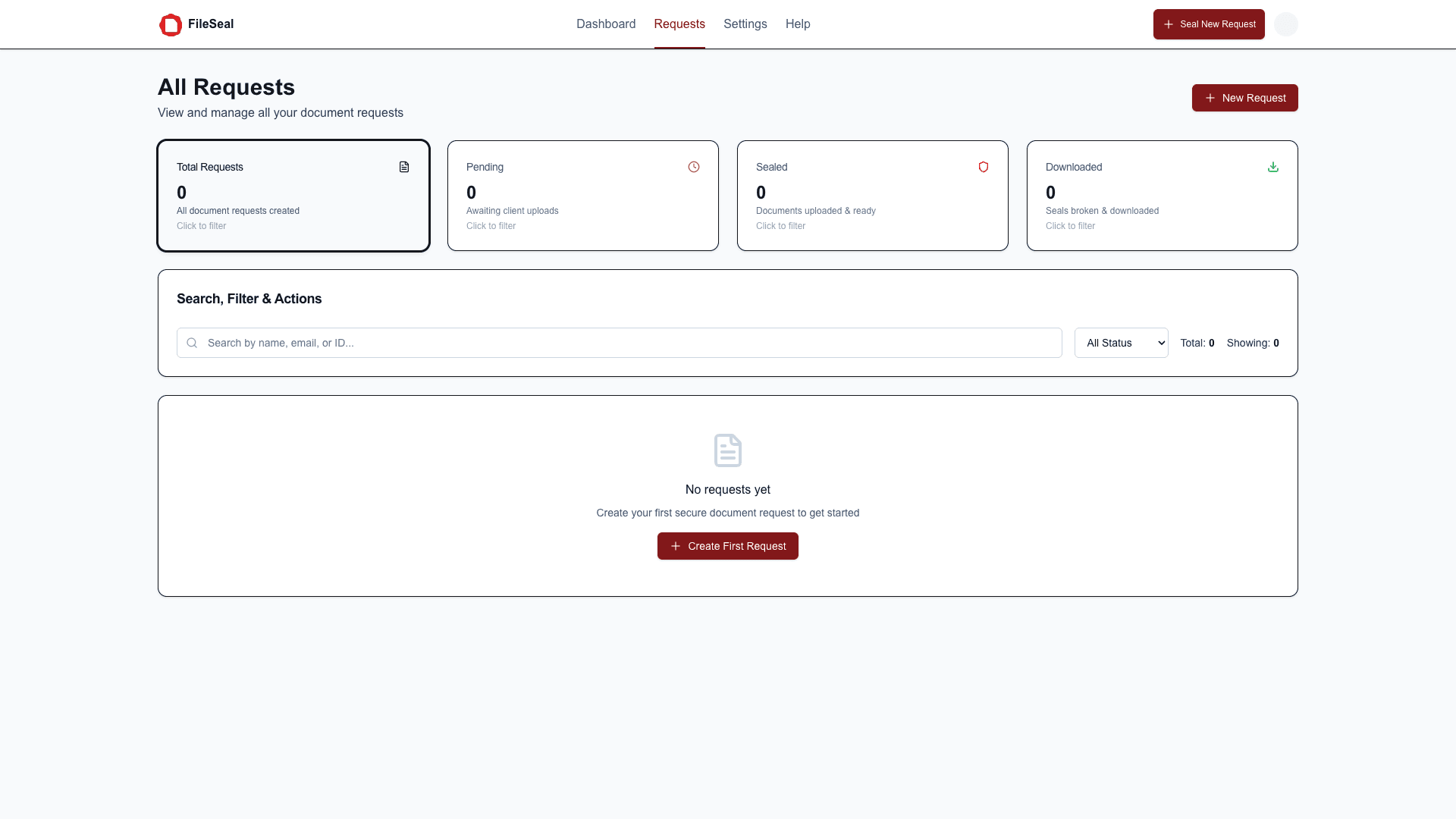Click 'View and manage all your document requests'
The height and width of the screenshot is (819, 1456).
click(x=281, y=113)
